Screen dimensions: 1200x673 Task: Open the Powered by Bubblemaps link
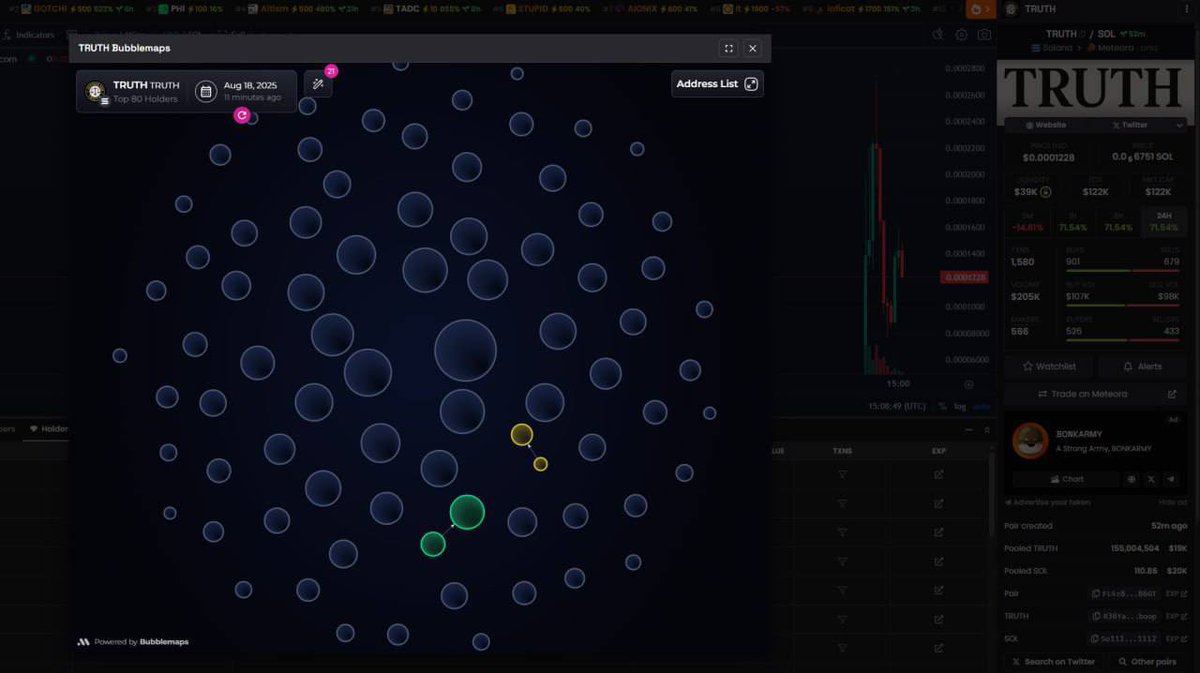(133, 642)
